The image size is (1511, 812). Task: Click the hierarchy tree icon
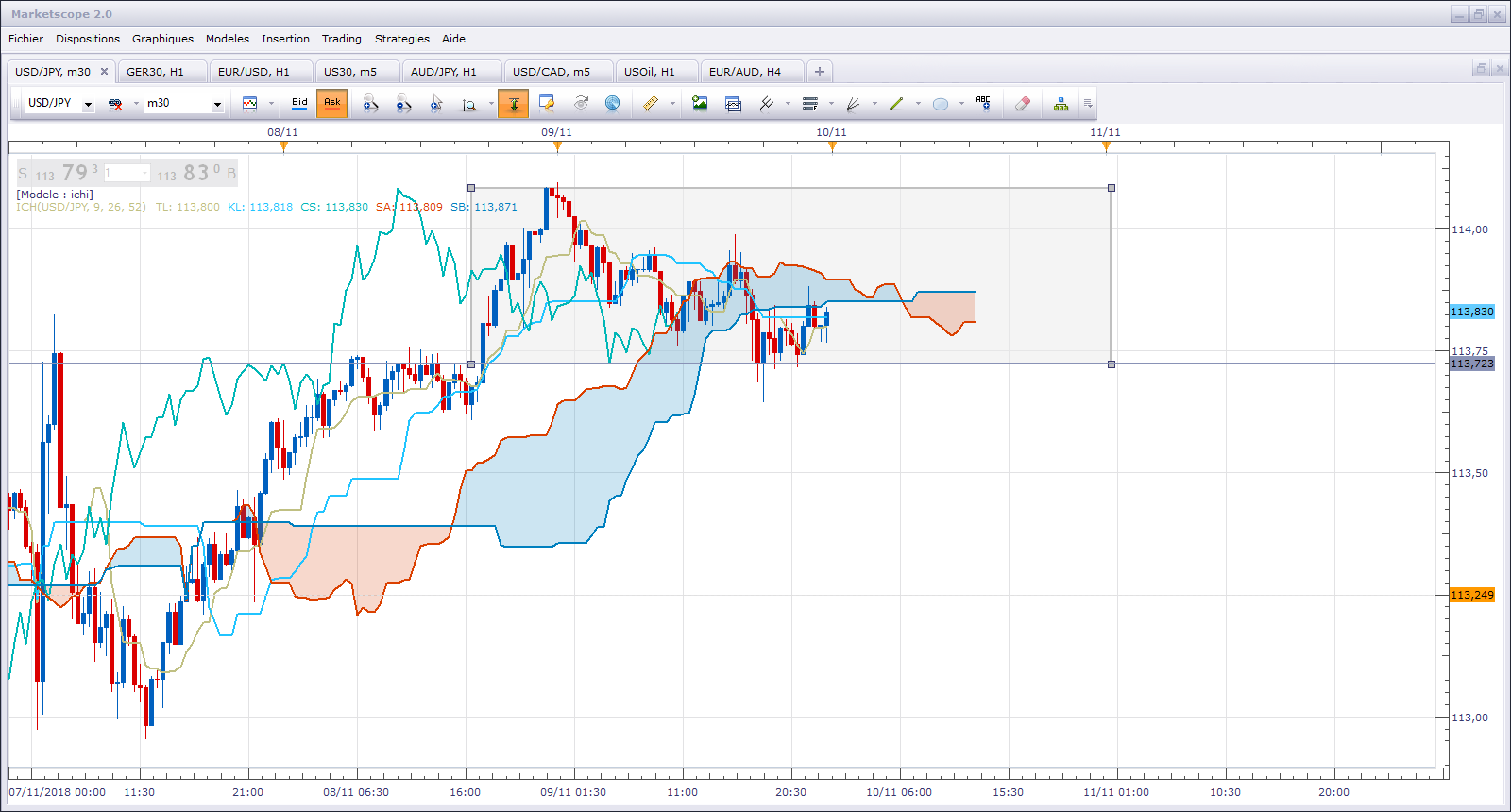1061,104
